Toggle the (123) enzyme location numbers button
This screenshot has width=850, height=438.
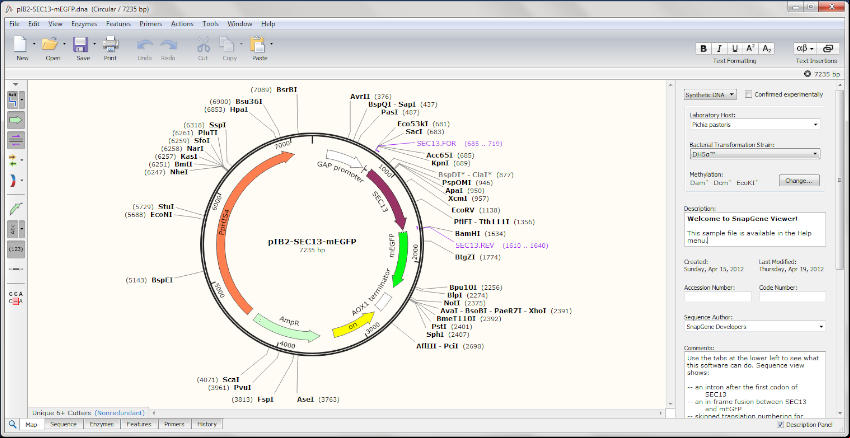point(16,249)
